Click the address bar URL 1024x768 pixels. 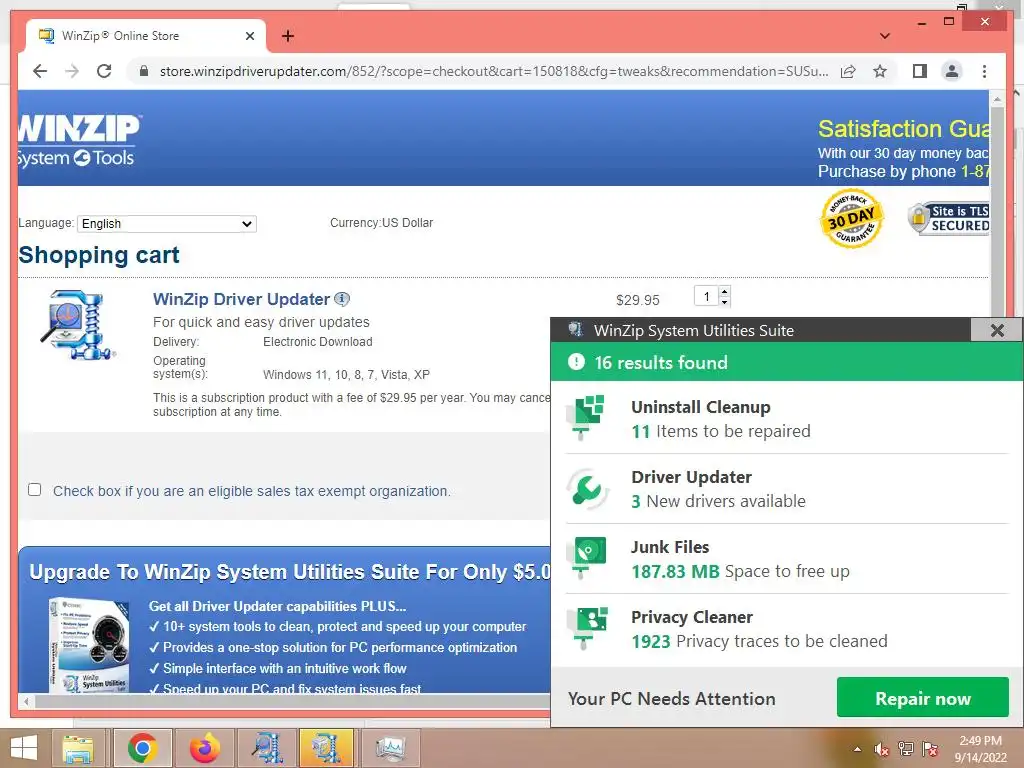tap(494, 71)
